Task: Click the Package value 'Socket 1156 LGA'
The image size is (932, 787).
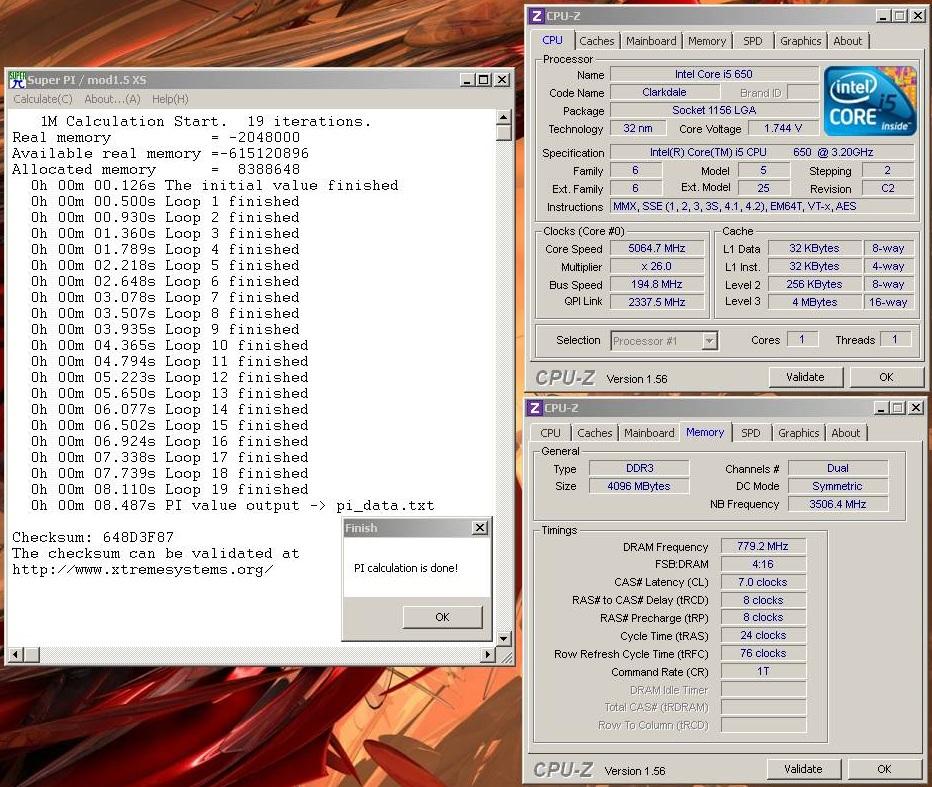Action: [x=714, y=110]
